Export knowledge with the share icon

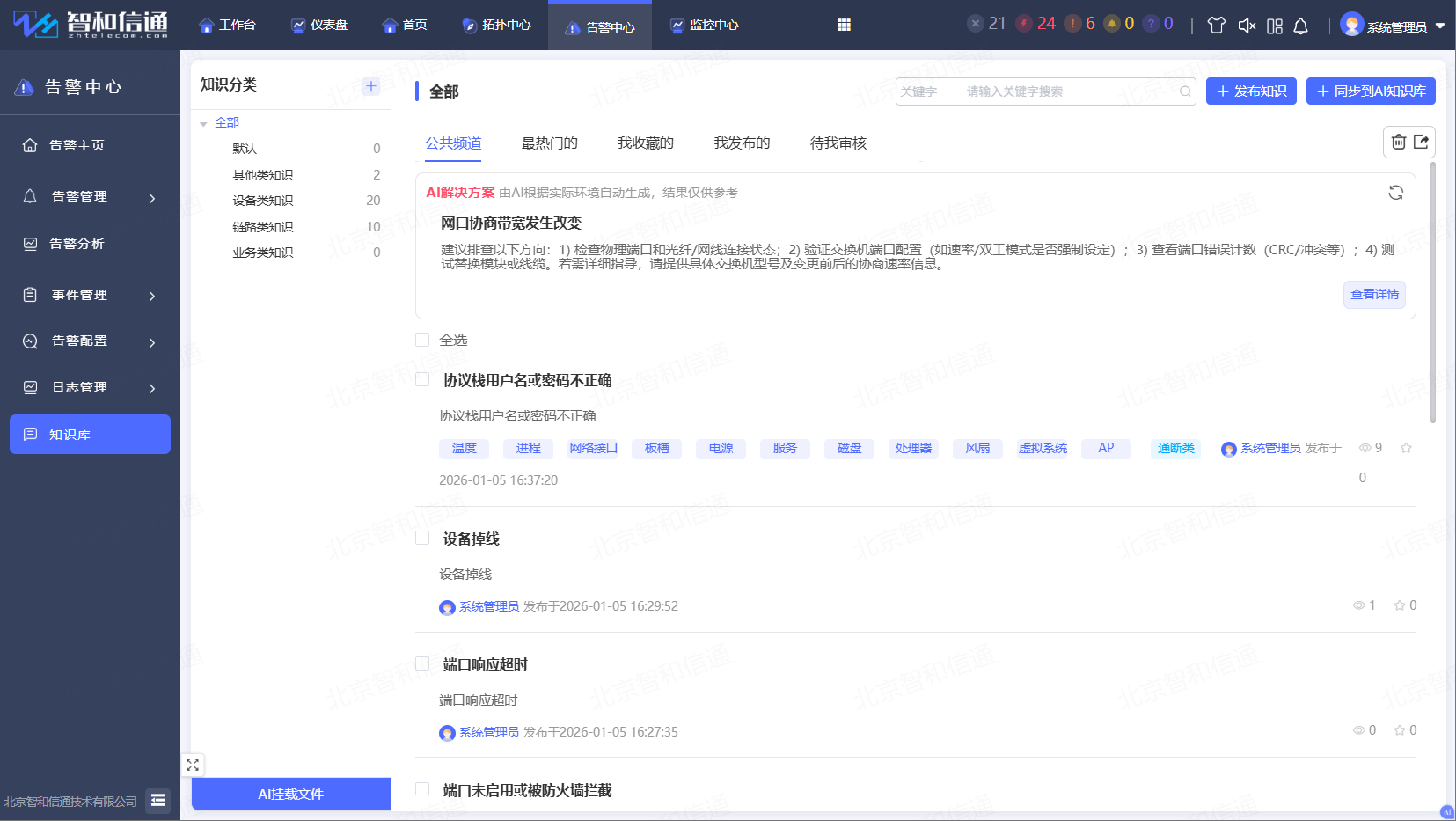click(x=1421, y=142)
